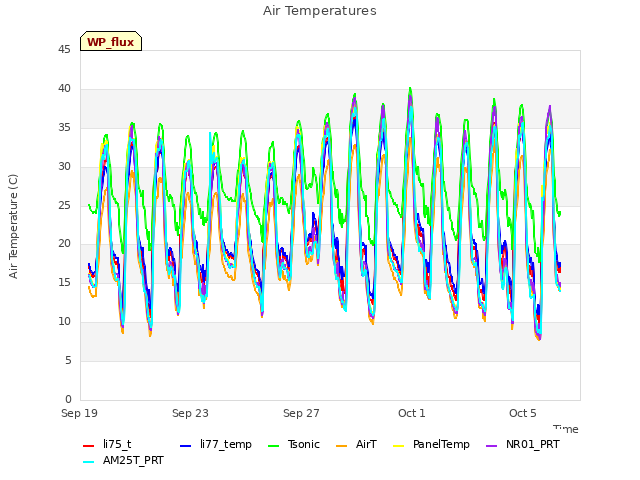Click the Sep 23 x-axis label
Image resolution: width=640 pixels, height=480 pixels.
190,413
